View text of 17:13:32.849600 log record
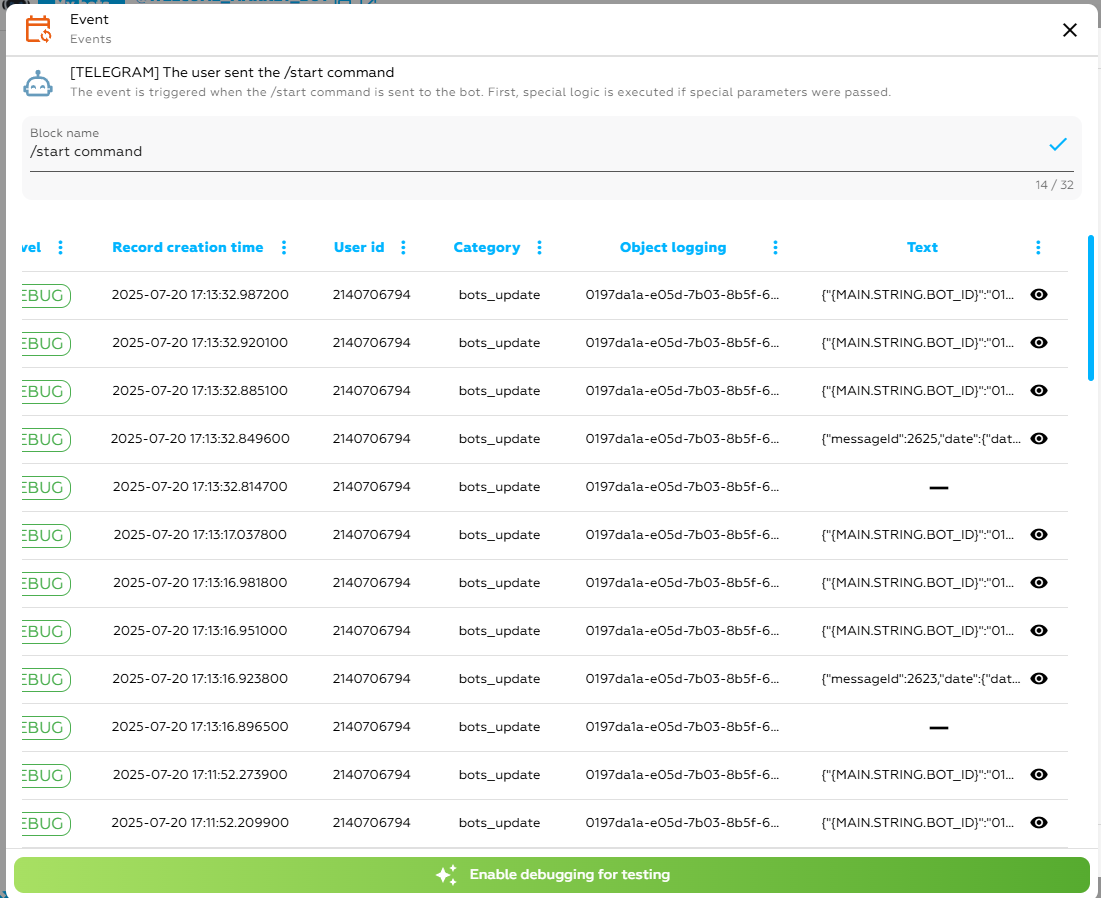 [x=1039, y=439]
